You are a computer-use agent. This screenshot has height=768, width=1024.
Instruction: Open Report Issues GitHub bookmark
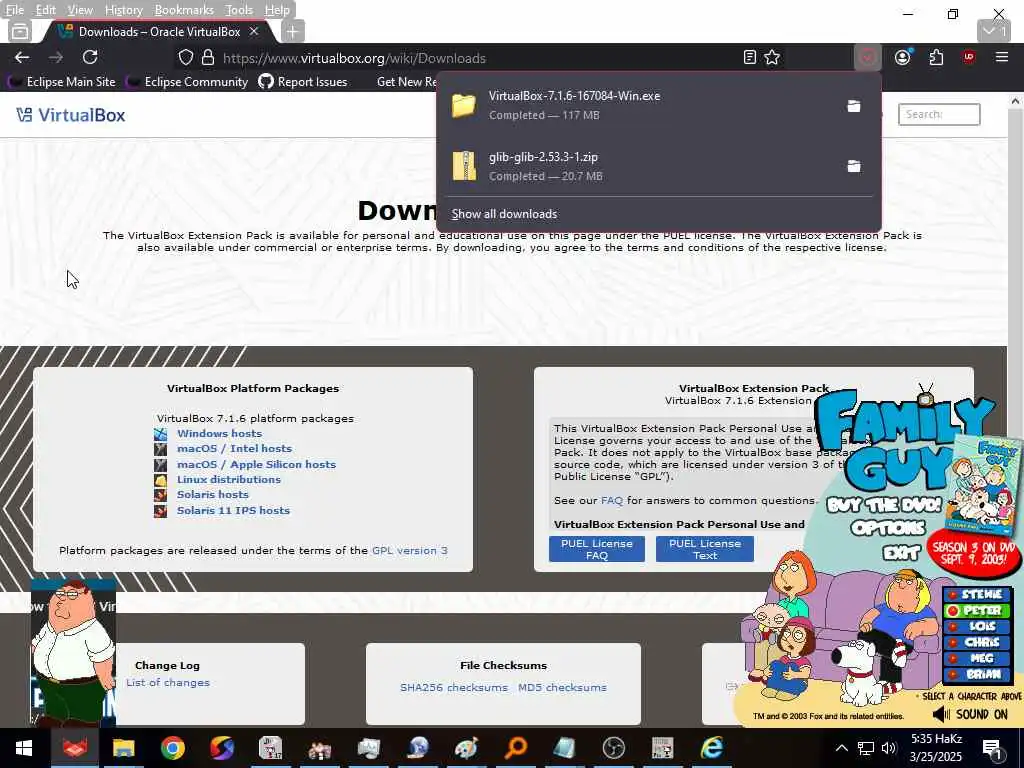303,82
